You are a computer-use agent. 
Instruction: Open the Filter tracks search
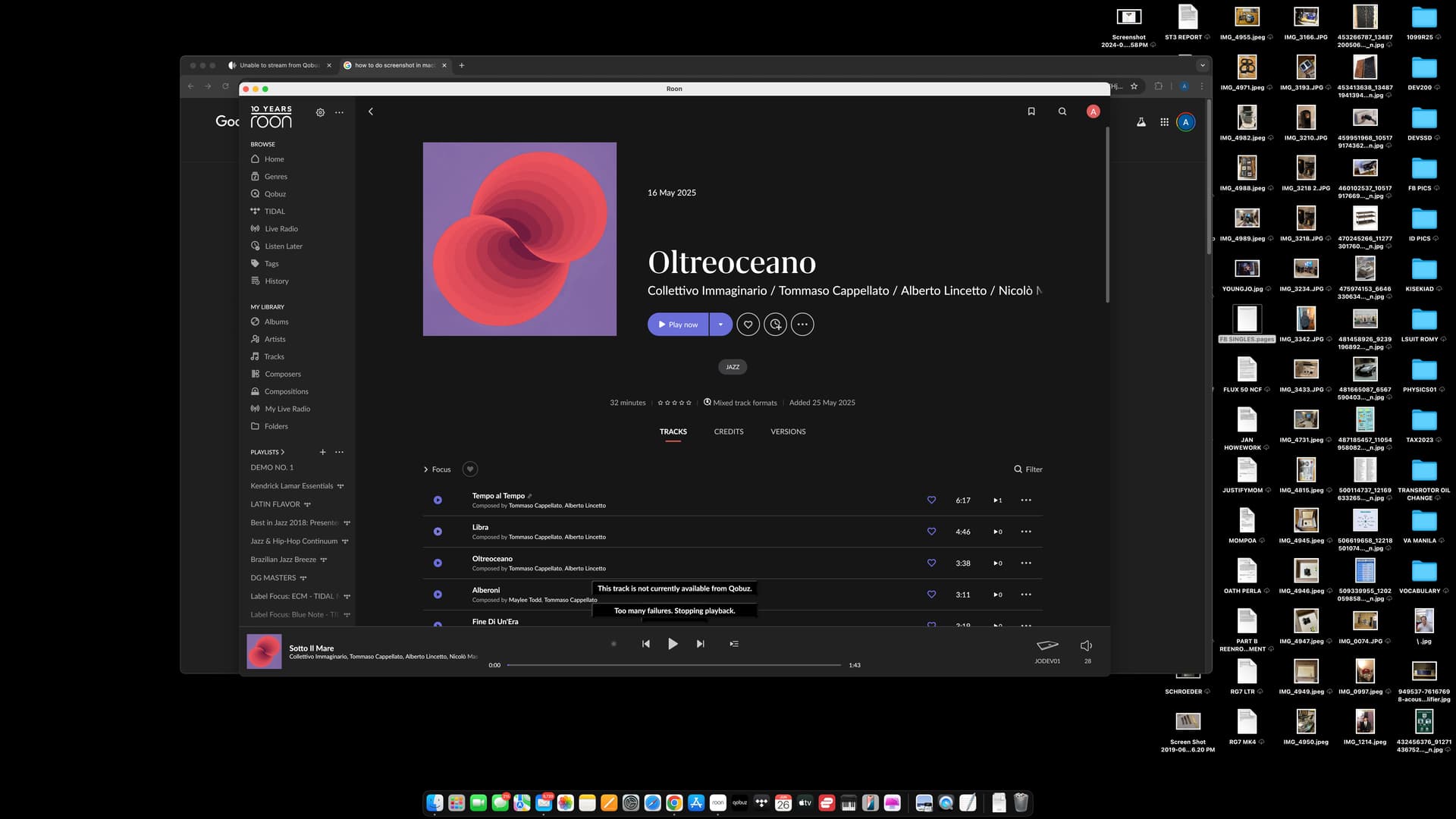[x=1028, y=469]
